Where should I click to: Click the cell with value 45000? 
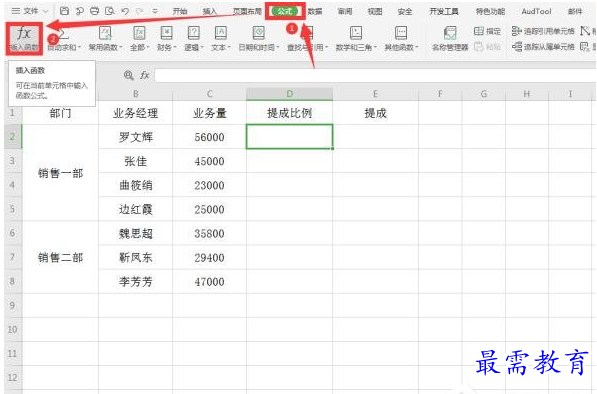click(x=209, y=161)
